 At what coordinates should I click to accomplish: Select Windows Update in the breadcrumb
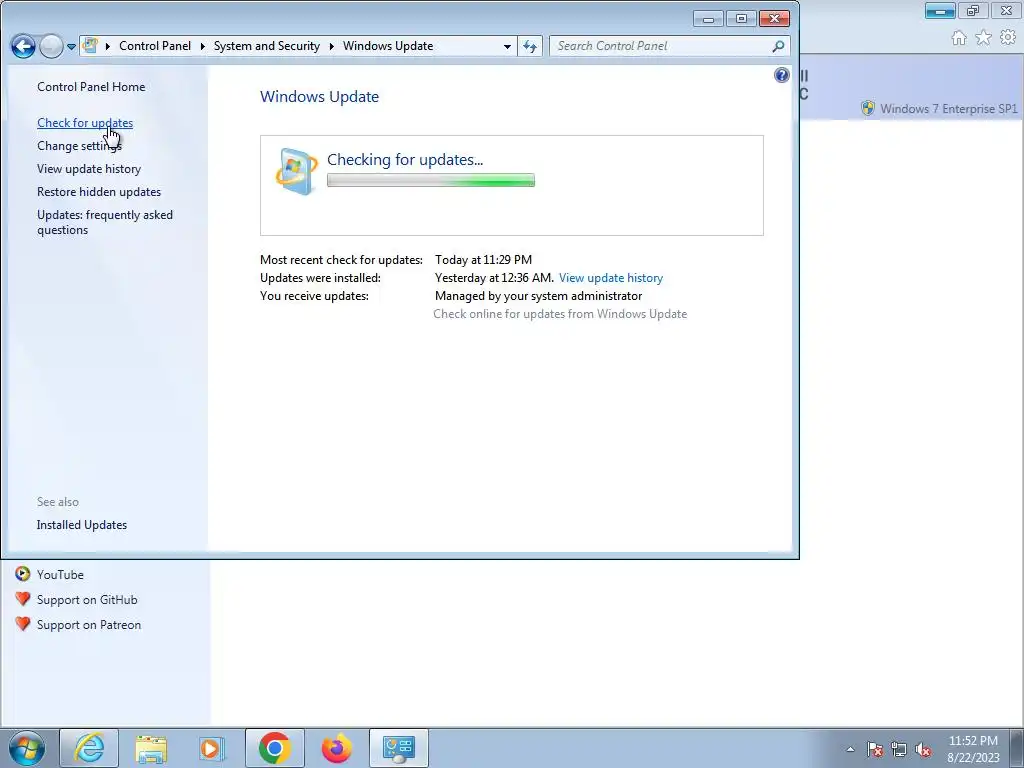click(x=388, y=46)
